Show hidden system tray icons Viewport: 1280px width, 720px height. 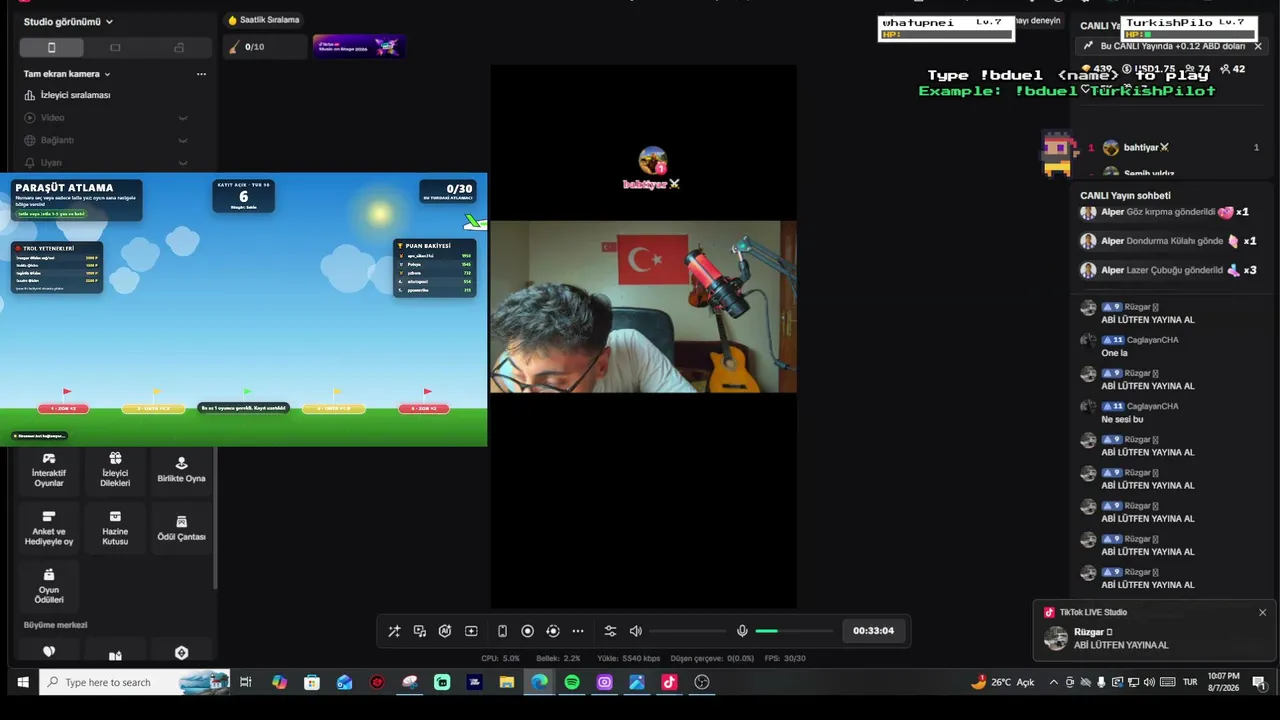pyautogui.click(x=1053, y=683)
